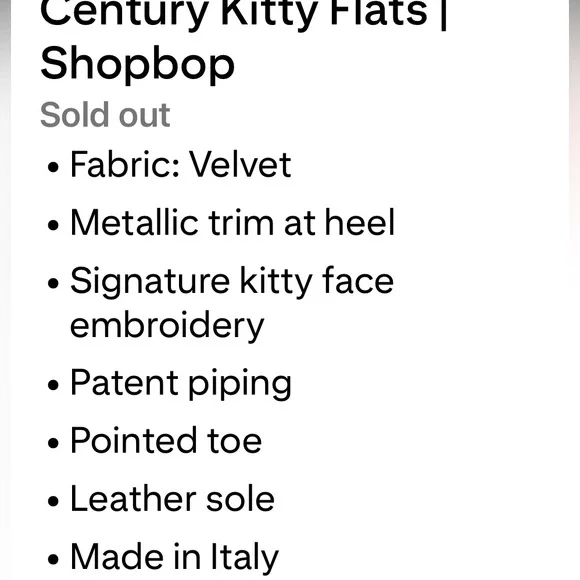Click the bullet dot before 'Made in Italy'
This screenshot has height=580, width=580.
[x=53, y=559]
